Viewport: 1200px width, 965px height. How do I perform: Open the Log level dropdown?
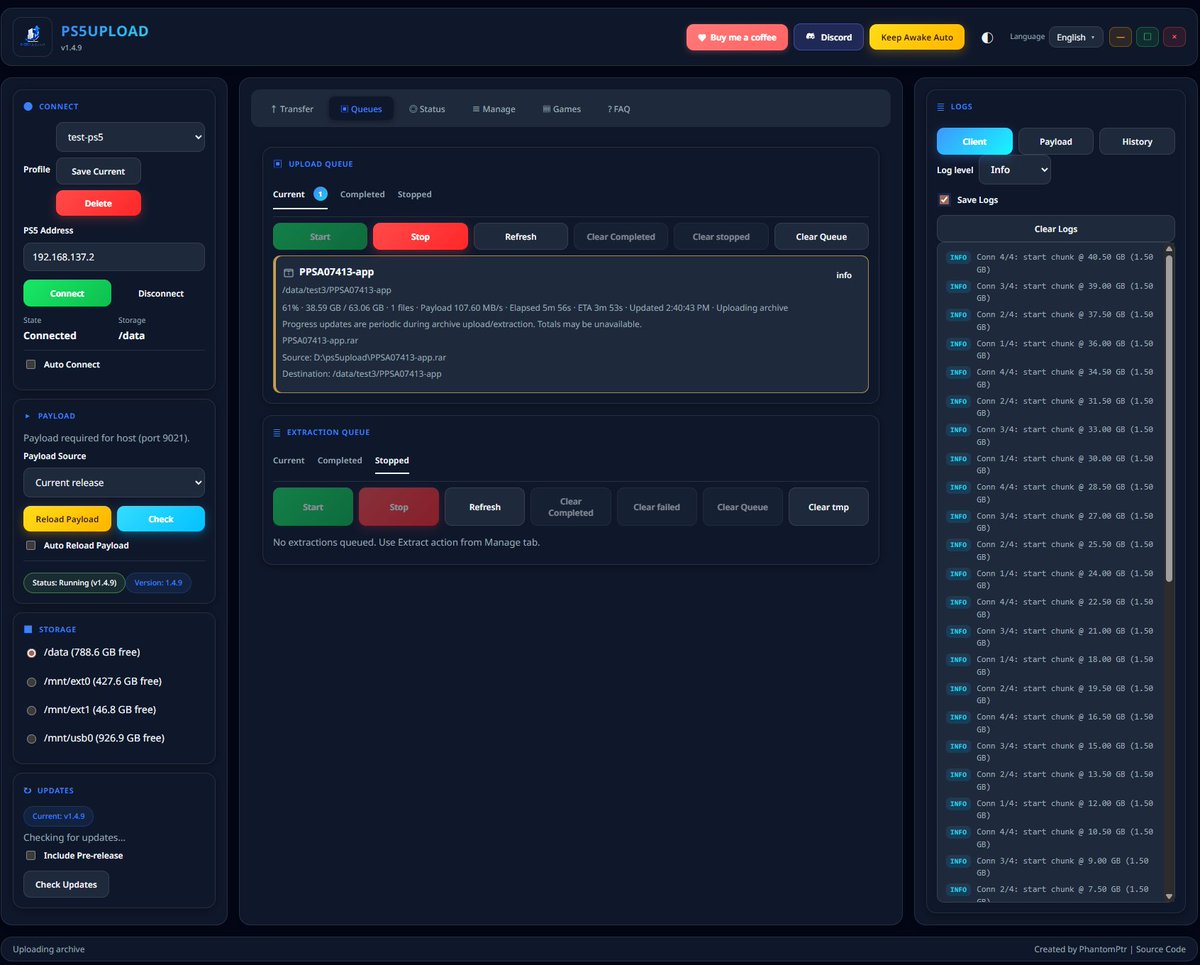(1015, 169)
